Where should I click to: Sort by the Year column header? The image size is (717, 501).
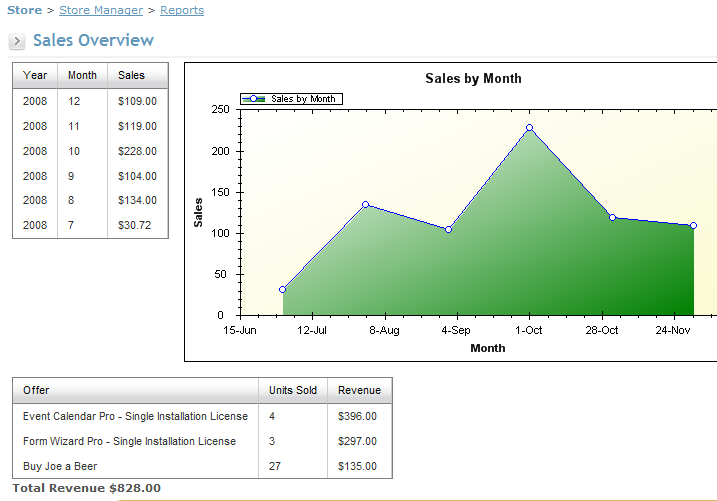click(x=35, y=75)
